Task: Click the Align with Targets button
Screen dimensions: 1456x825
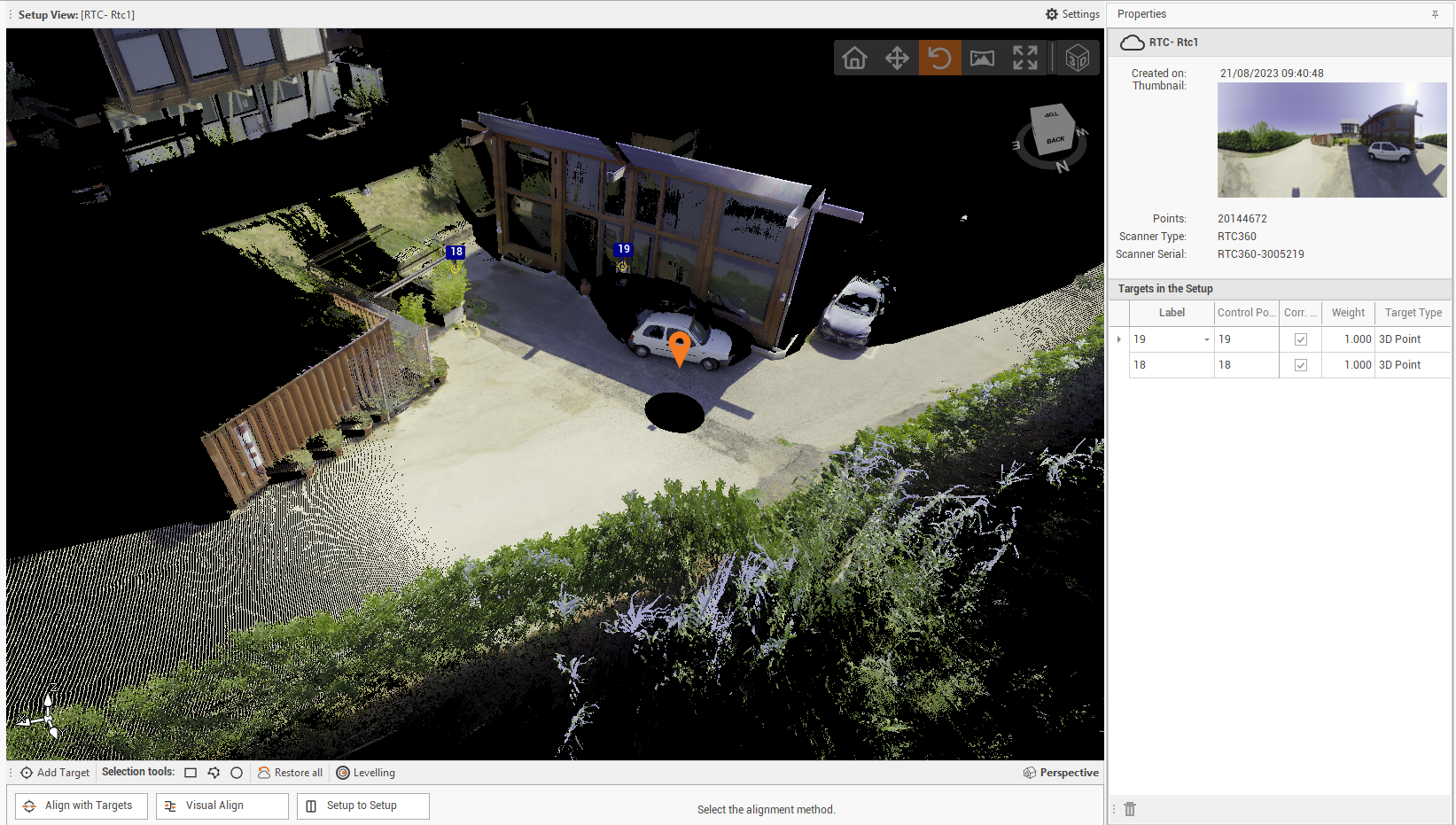Action: [82, 806]
